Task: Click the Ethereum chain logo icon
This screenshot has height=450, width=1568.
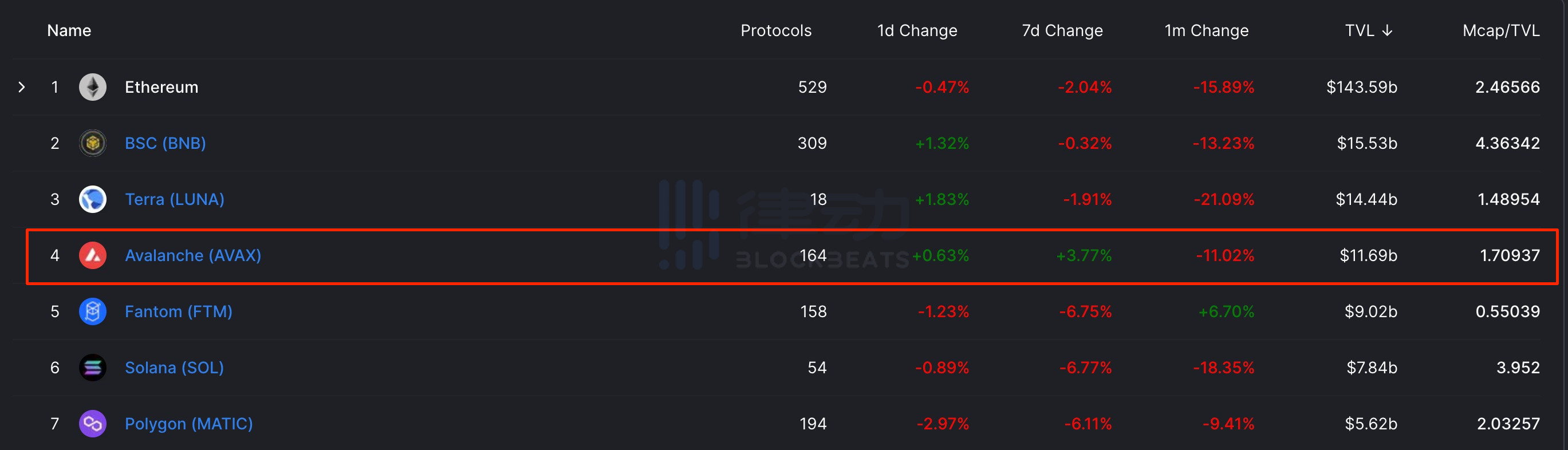Action: pos(93,87)
